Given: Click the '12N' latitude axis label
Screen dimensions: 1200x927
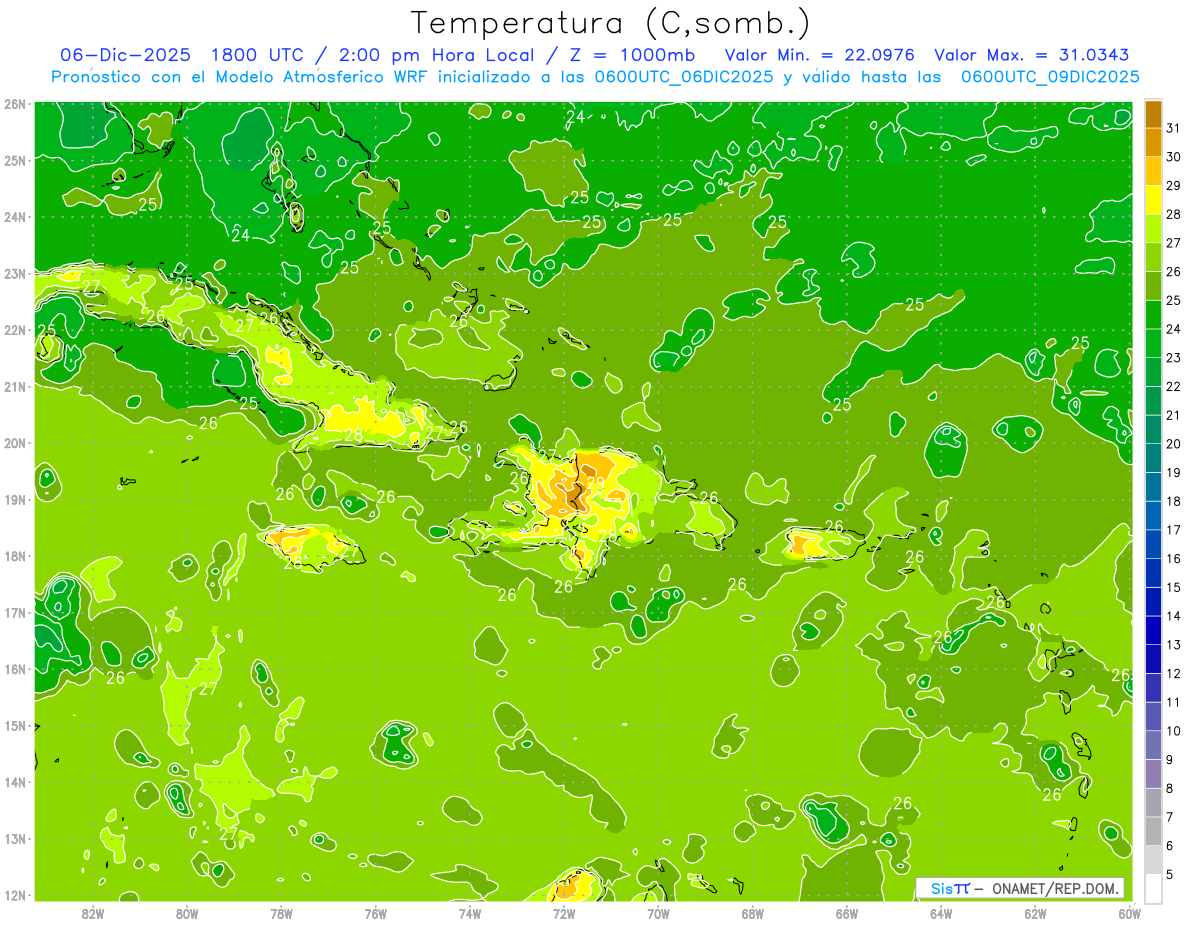Looking at the screenshot, I should (15, 895).
